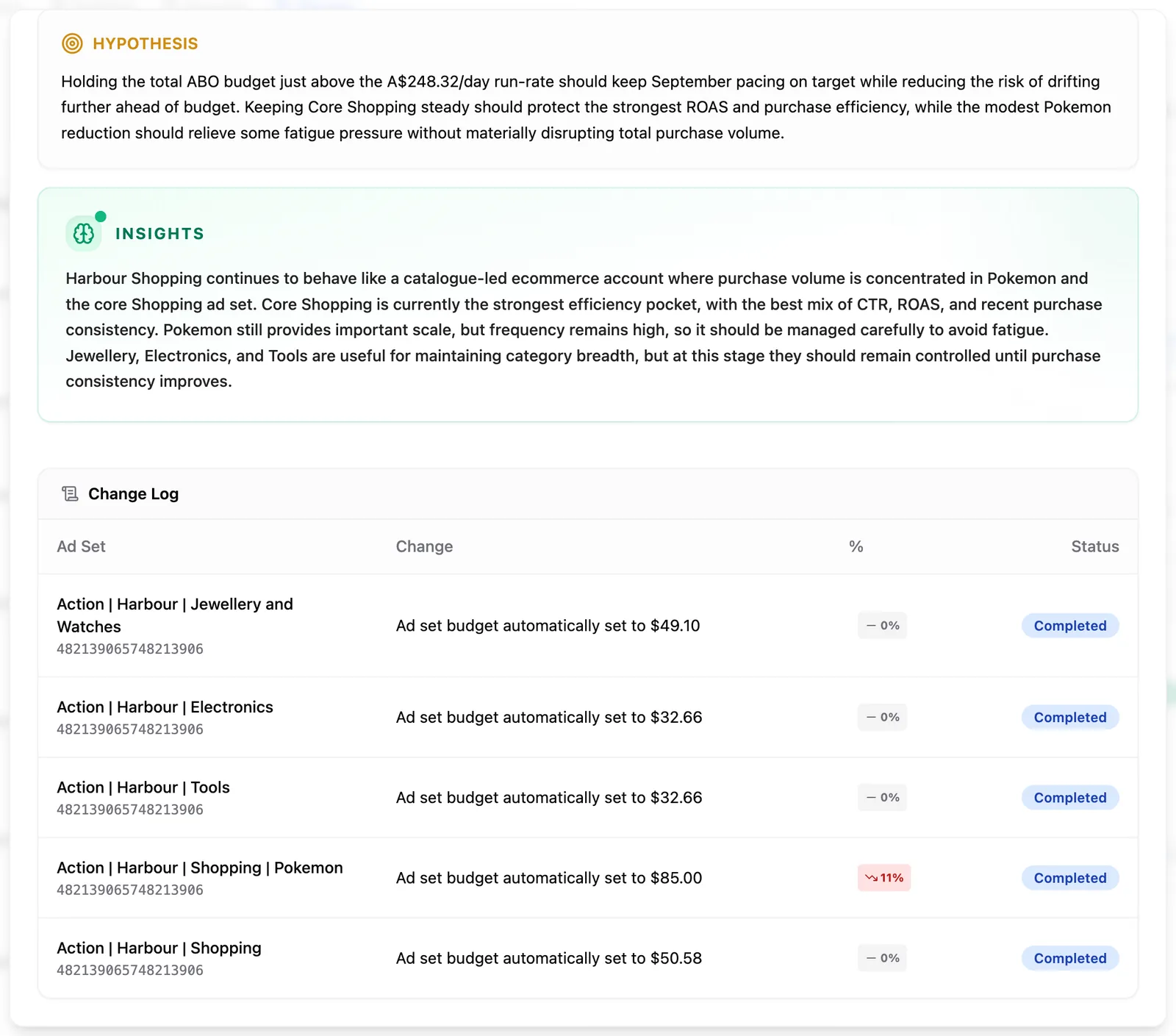Click Completed status in the last Shopping row
Viewport: 1176px width, 1036px height.
tap(1070, 958)
